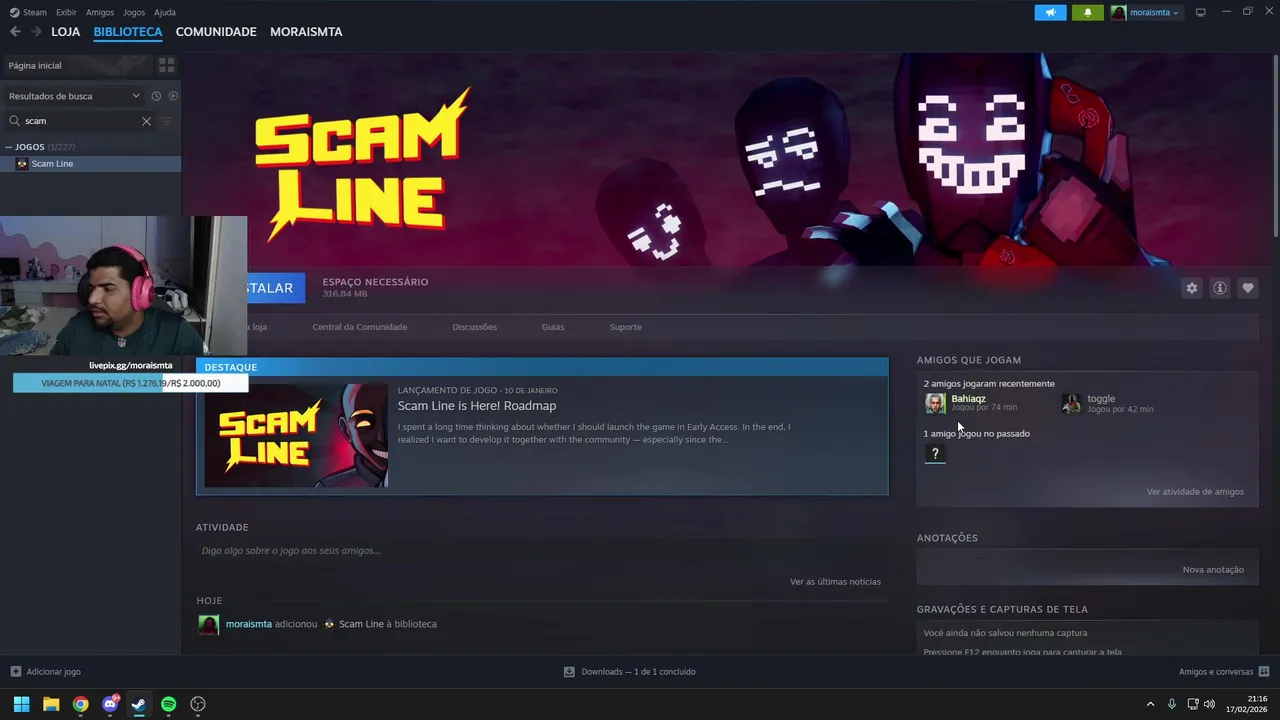1280x720 pixels.
Task: Open the announcements megaphone button
Action: coord(1050,12)
